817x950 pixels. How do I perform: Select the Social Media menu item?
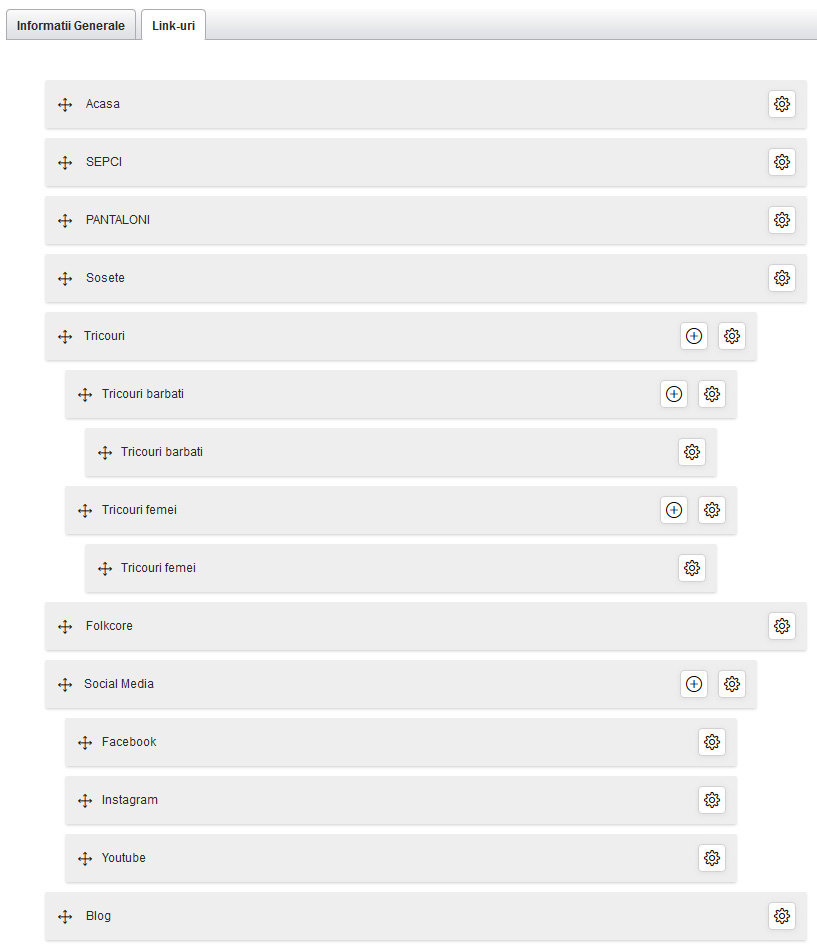point(119,684)
